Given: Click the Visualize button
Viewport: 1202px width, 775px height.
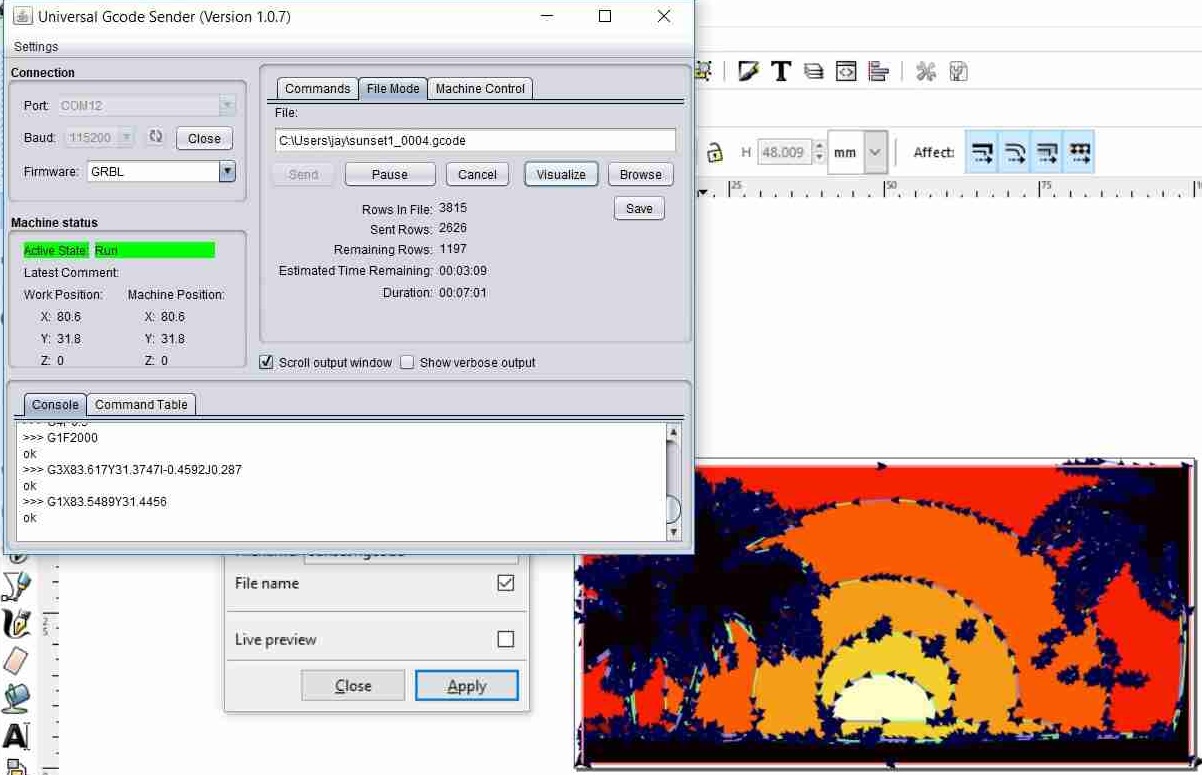Looking at the screenshot, I should pyautogui.click(x=561, y=174).
